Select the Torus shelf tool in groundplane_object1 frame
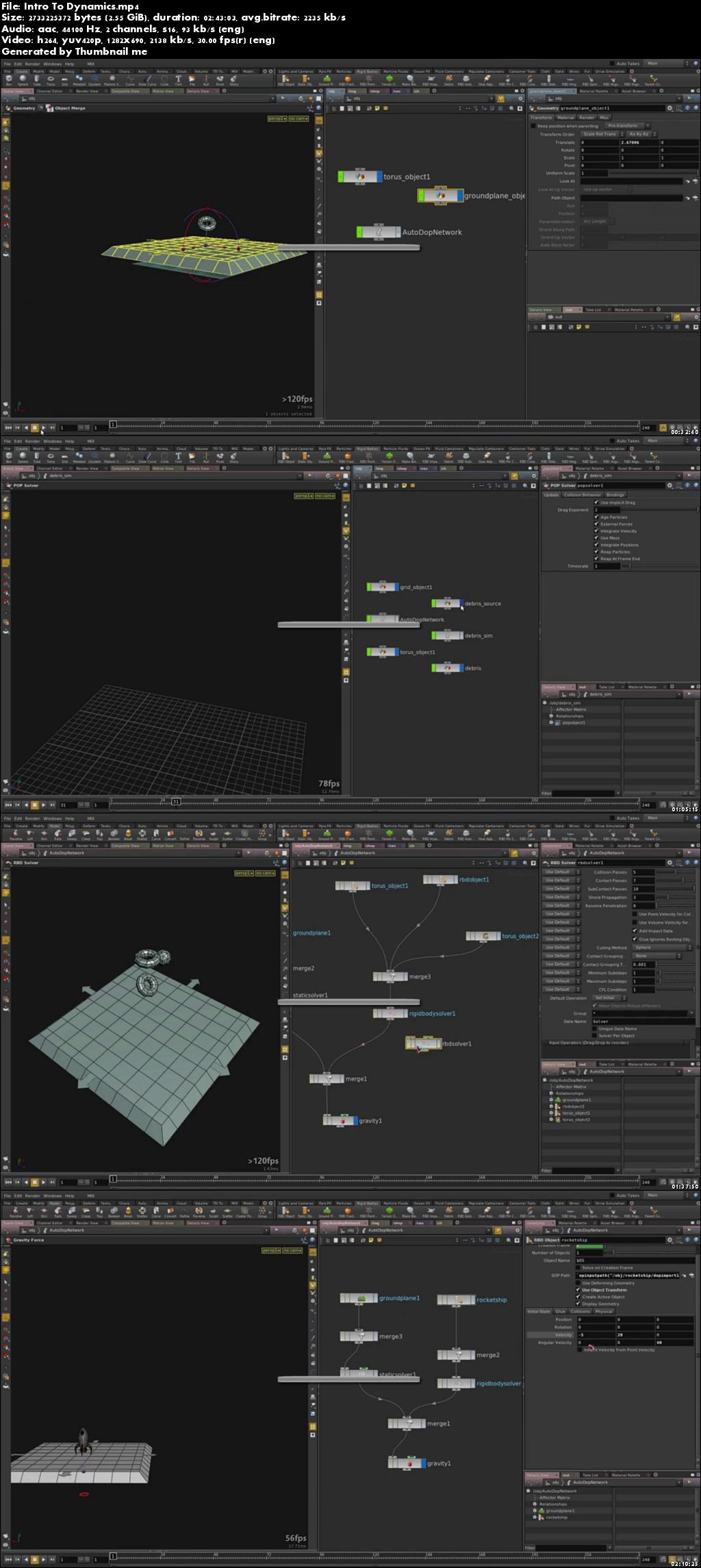The height and width of the screenshot is (1568, 701). pos(51,80)
